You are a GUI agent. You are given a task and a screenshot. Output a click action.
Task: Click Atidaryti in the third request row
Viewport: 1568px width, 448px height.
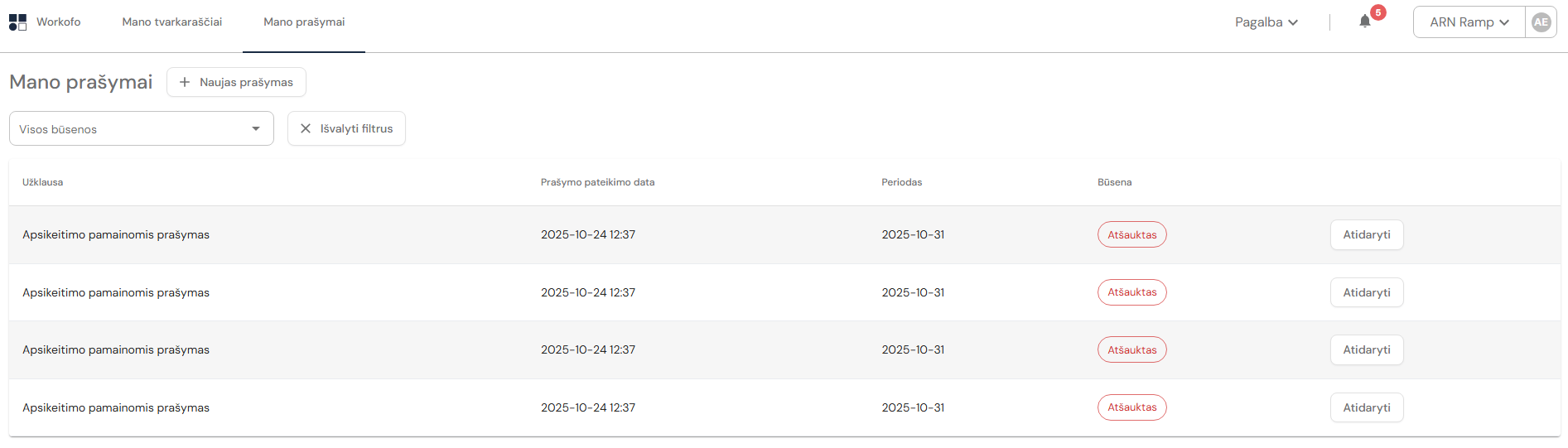1367,349
